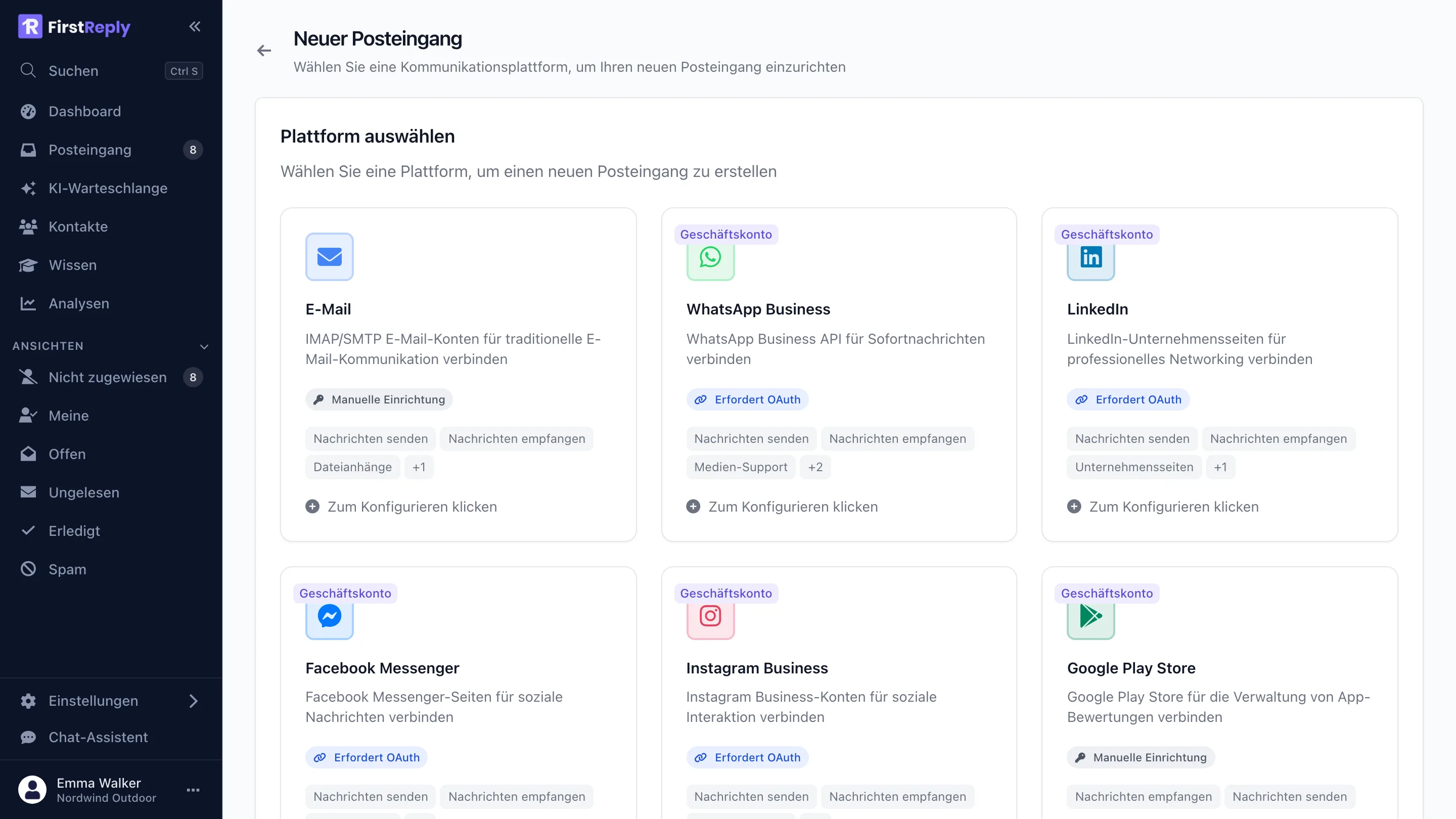Collapse the ANSICHTEN section chevron

pyautogui.click(x=205, y=346)
